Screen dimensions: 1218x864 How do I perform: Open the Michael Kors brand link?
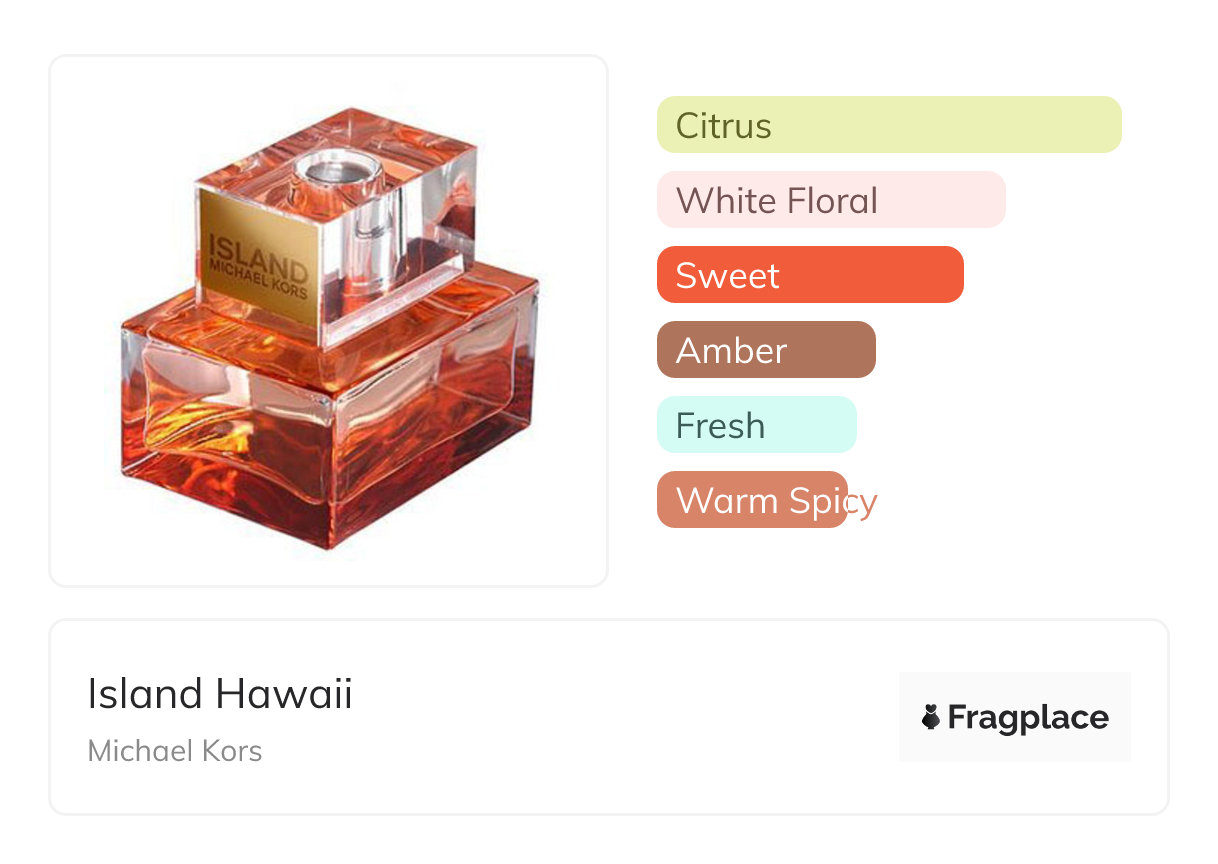point(175,751)
